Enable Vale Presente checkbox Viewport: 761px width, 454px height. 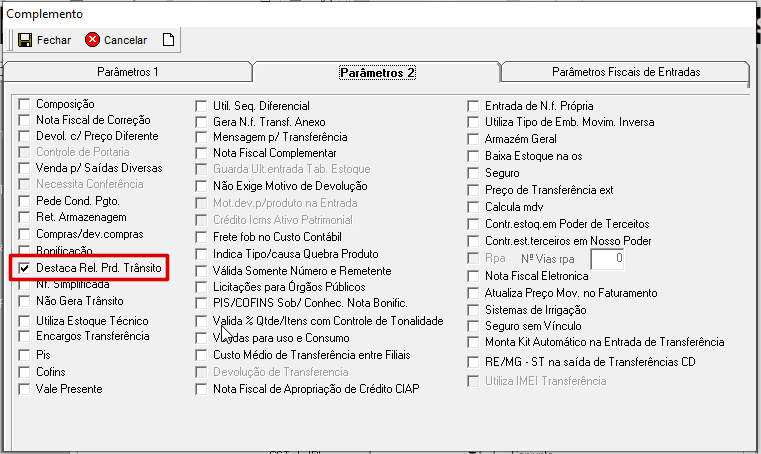pyautogui.click(x=24, y=389)
